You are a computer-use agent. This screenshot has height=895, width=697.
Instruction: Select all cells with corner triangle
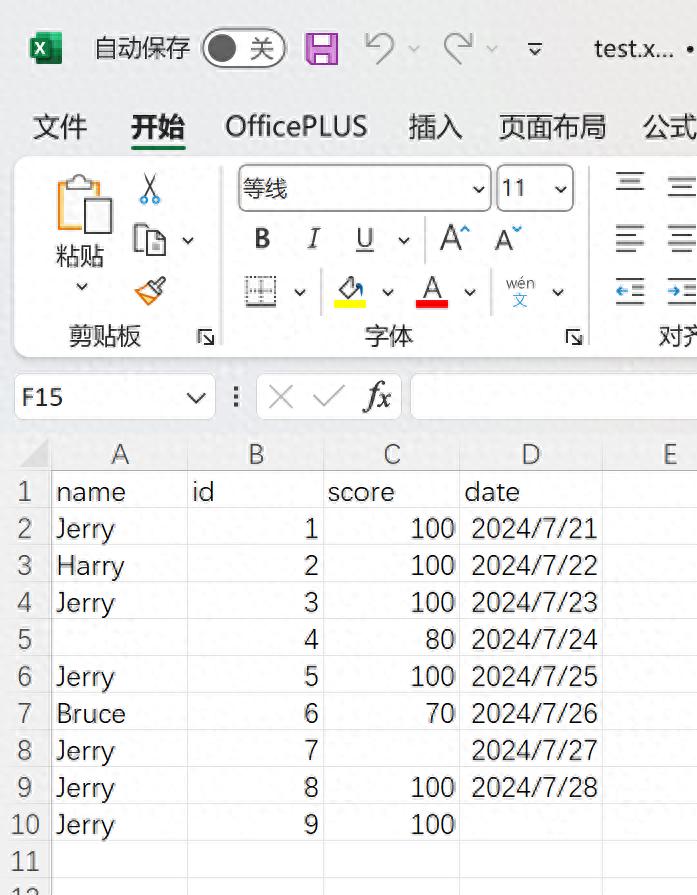(x=34, y=455)
